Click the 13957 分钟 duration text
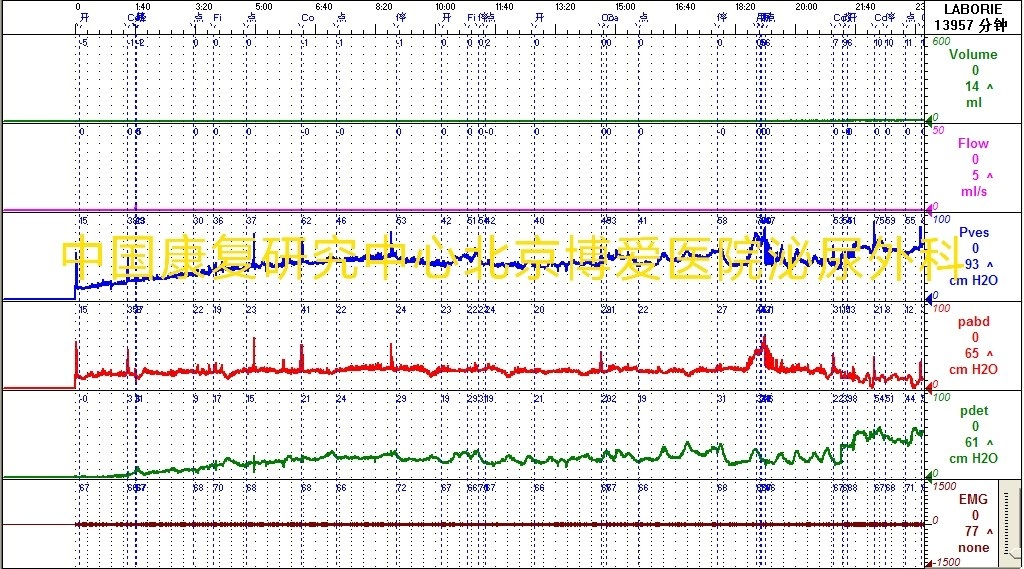 (970, 25)
